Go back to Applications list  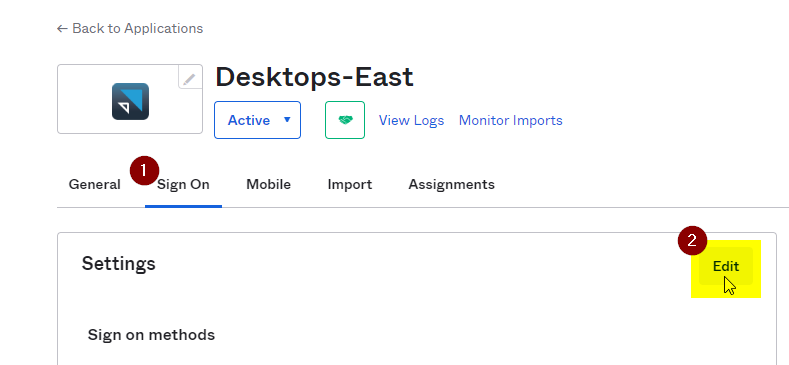[x=130, y=28]
